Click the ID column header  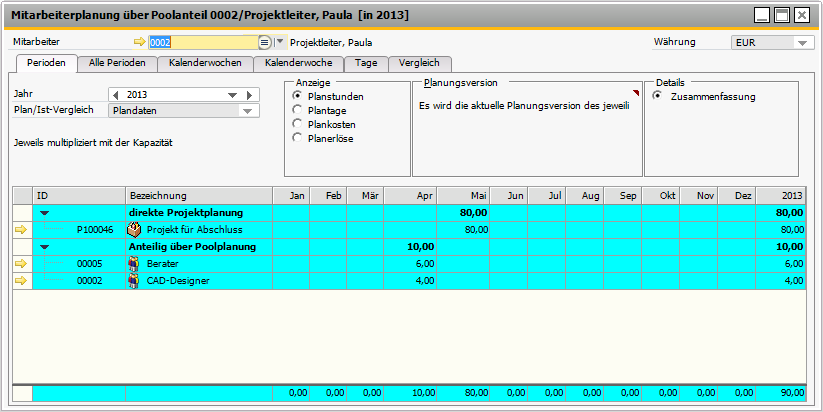tap(79, 196)
